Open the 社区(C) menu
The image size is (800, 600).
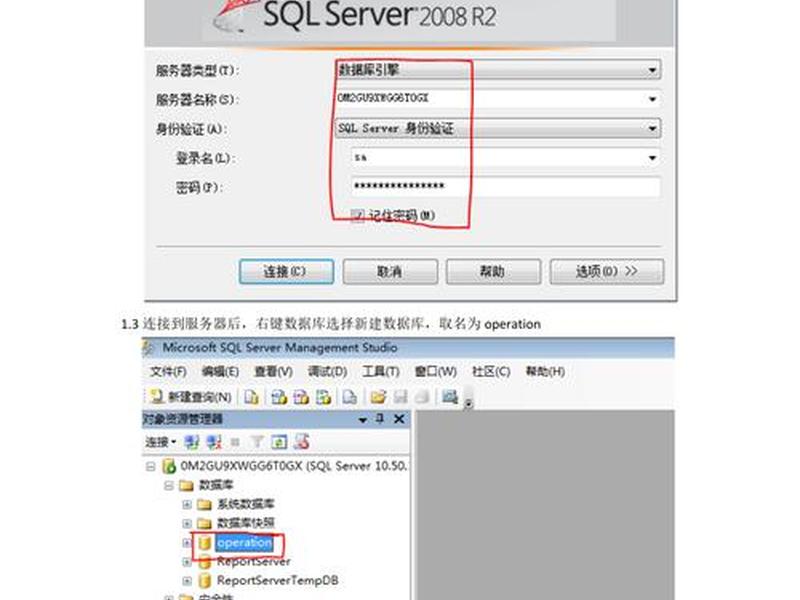[491, 371]
